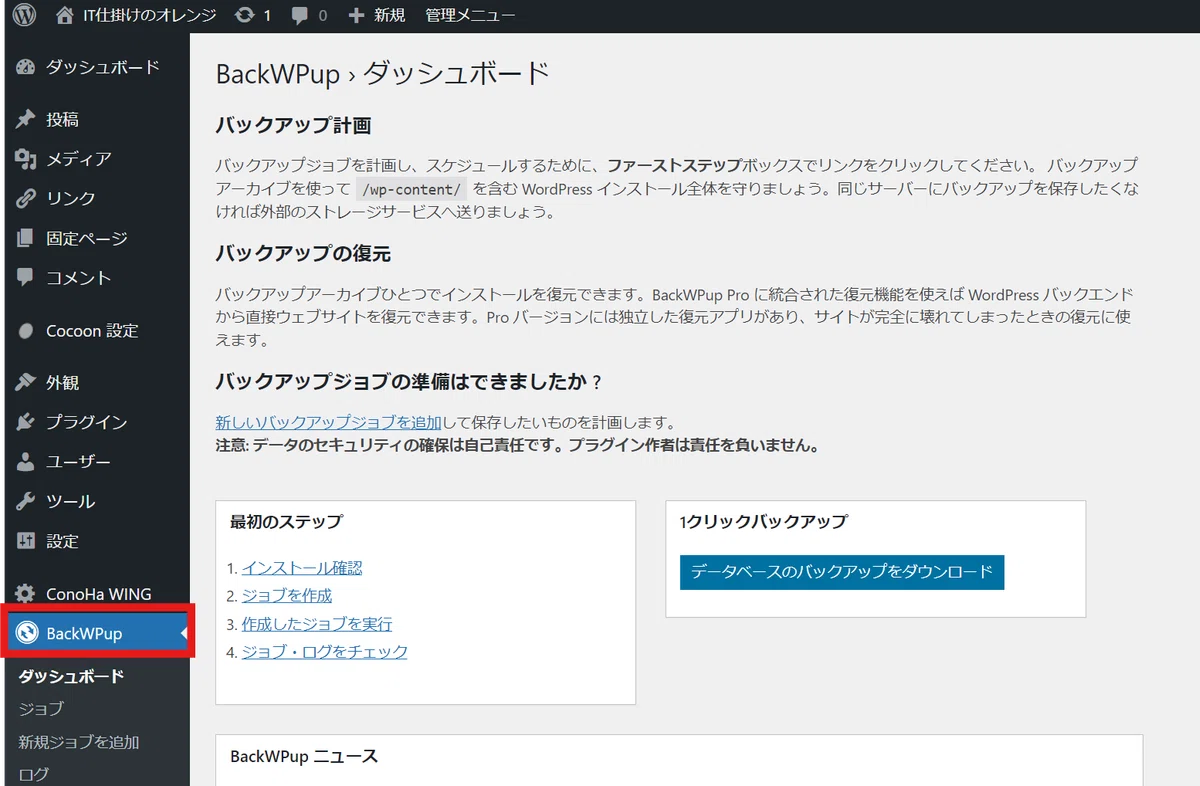The image size is (1200, 786).
Task: Open the ConoHa WING menu label
Action: [x=99, y=594]
